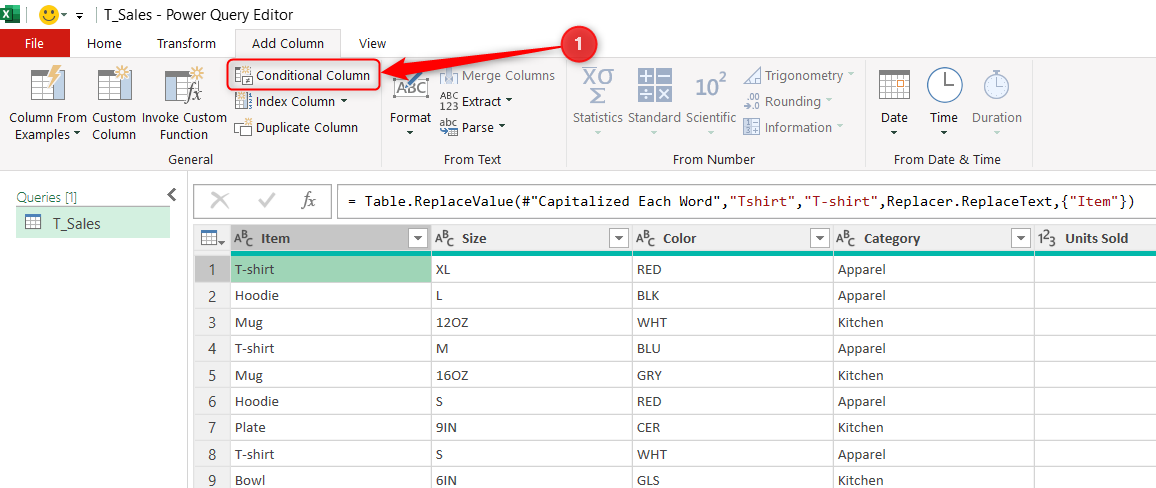Click the Color column data type icon

(647, 238)
